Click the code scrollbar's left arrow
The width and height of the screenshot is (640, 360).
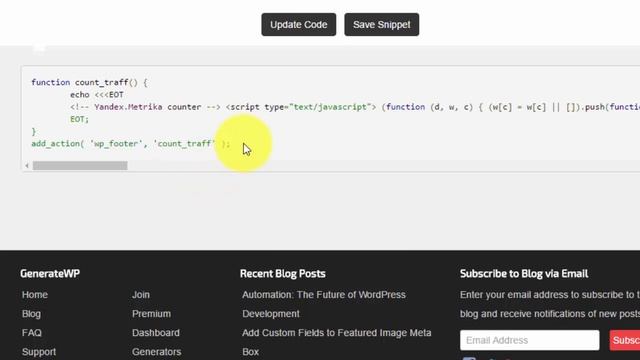[x=27, y=166]
